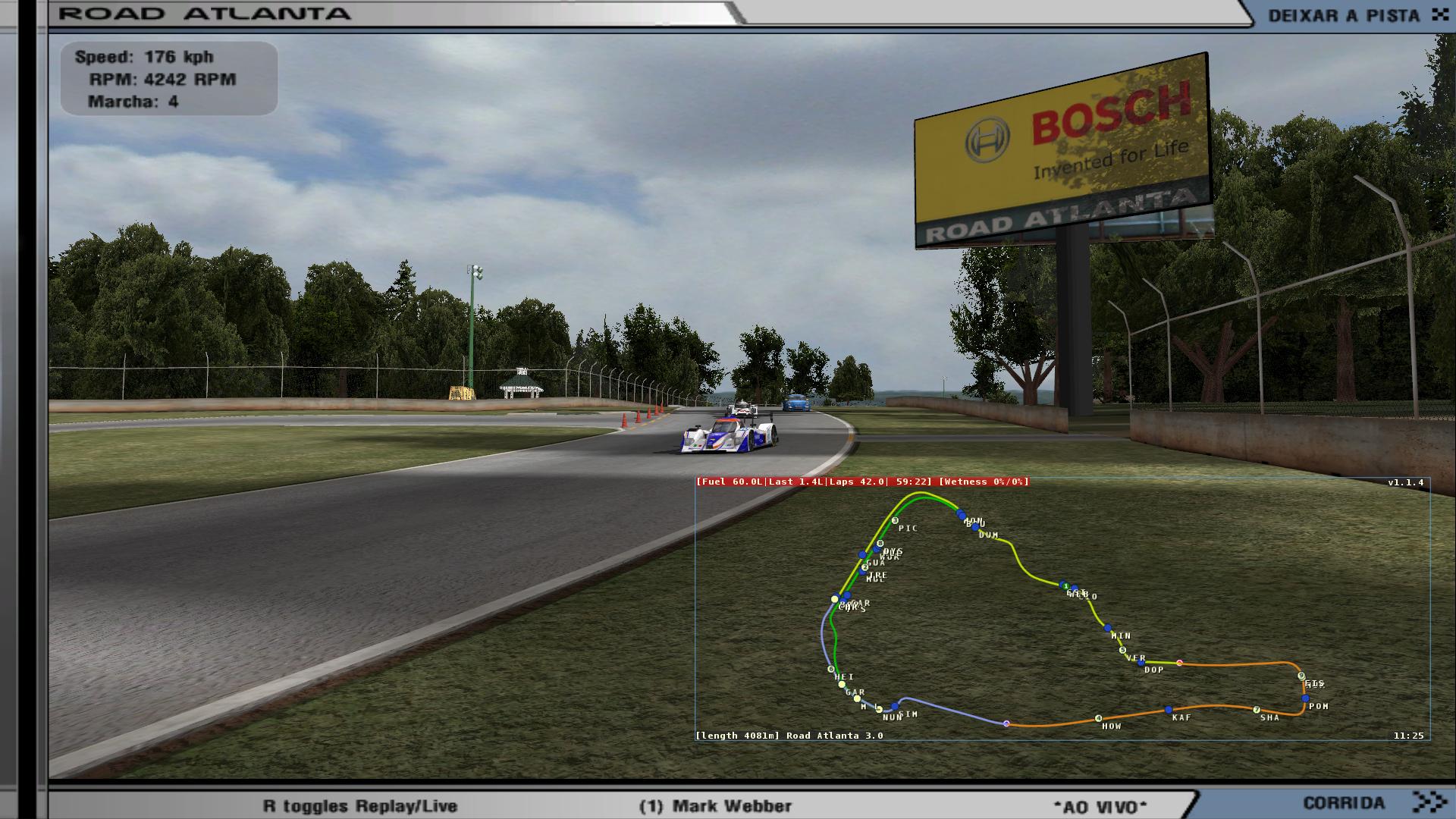Click the POM car marker on the map

coord(1305,698)
